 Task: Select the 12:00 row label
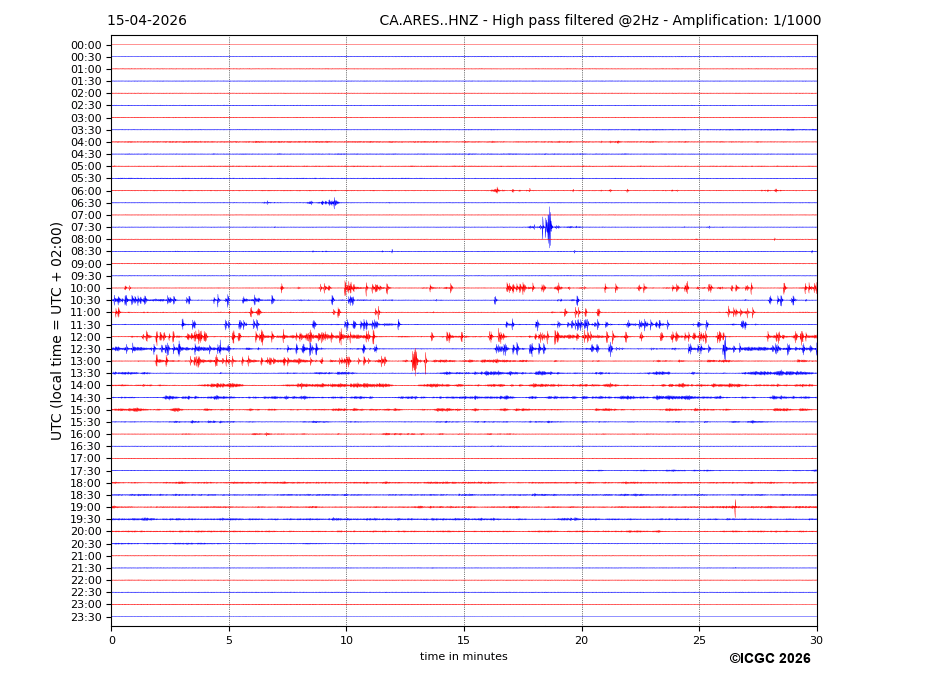pyautogui.click(x=86, y=337)
